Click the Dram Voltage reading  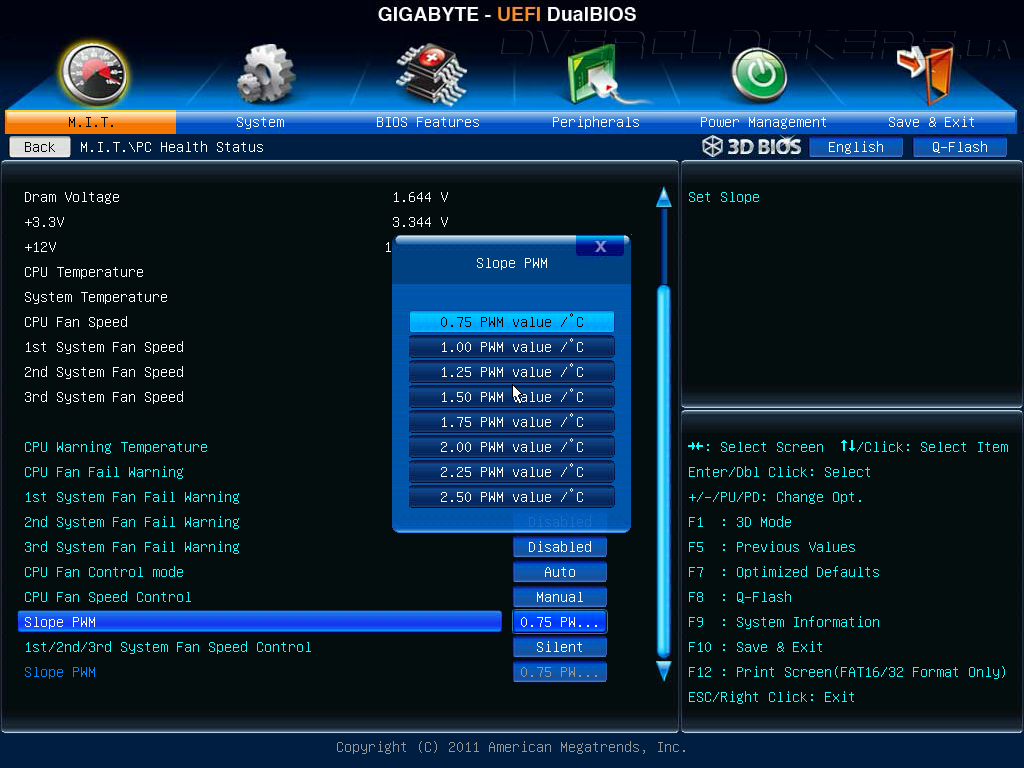point(72,197)
